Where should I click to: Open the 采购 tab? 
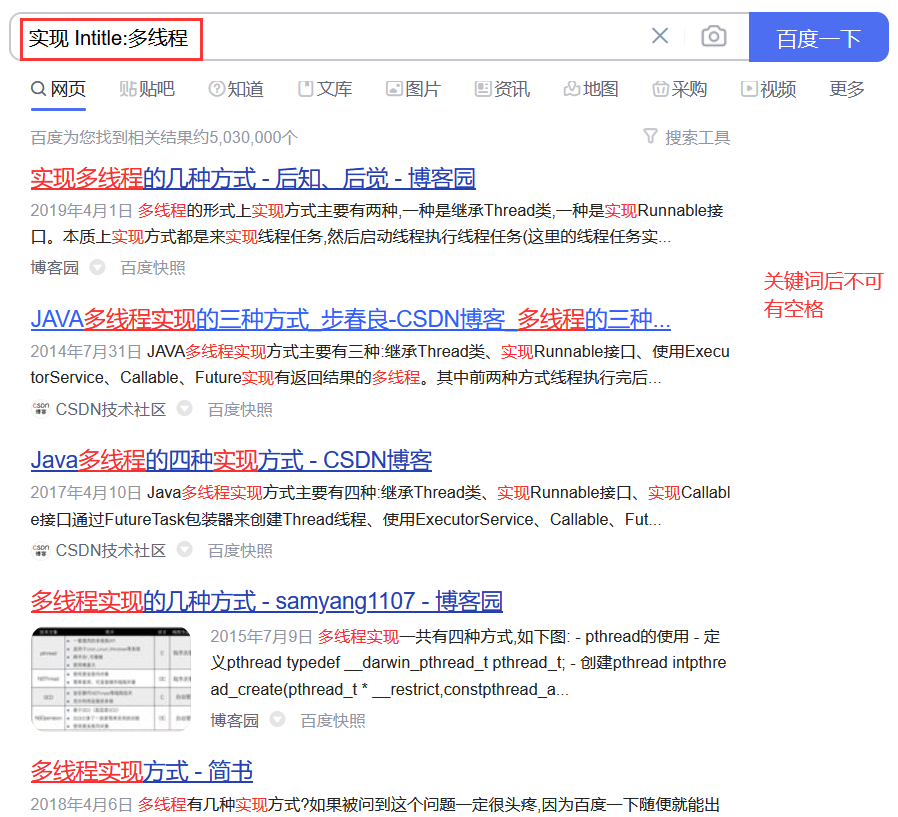pos(679,89)
